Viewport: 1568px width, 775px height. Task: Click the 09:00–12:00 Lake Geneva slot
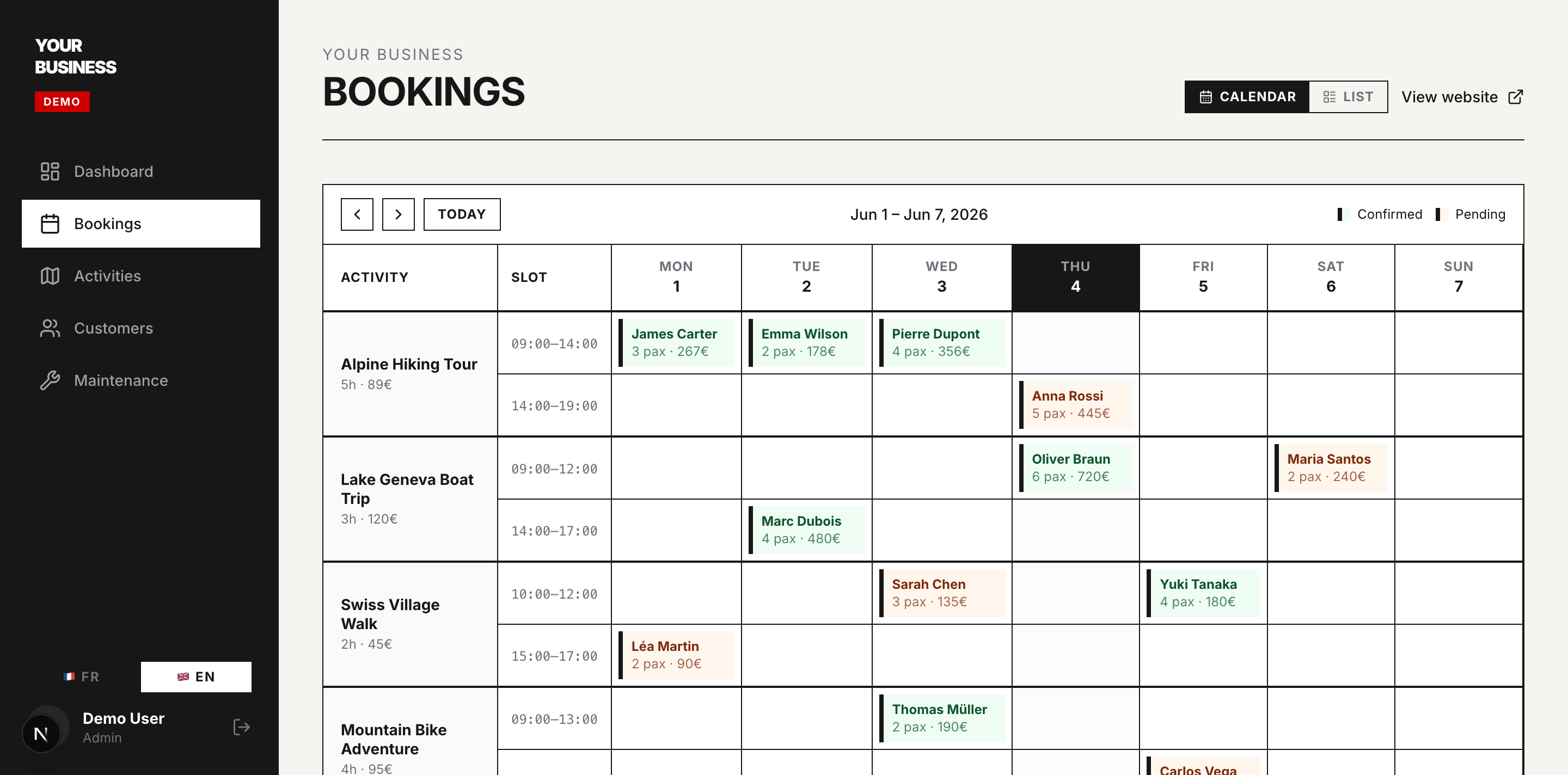pyautogui.click(x=555, y=469)
